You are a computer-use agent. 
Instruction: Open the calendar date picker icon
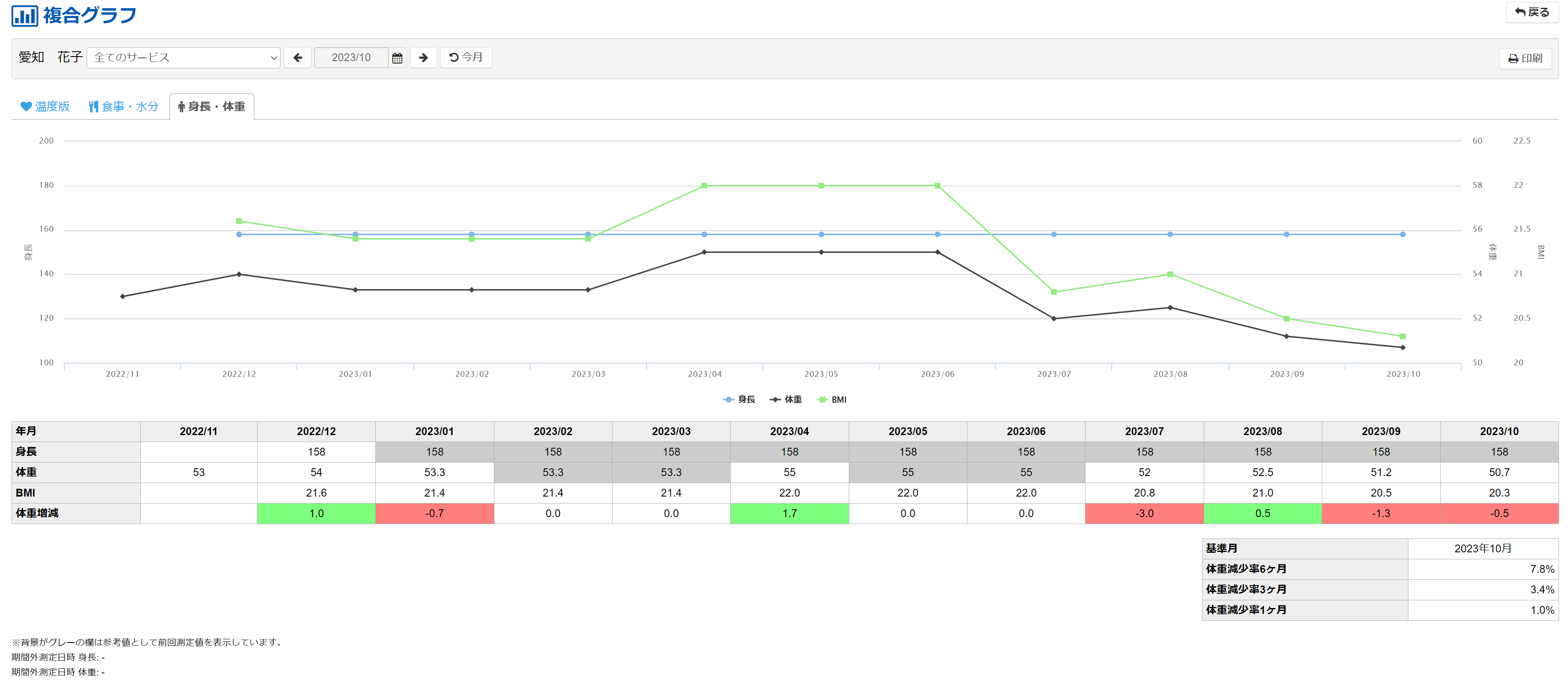pyautogui.click(x=398, y=58)
